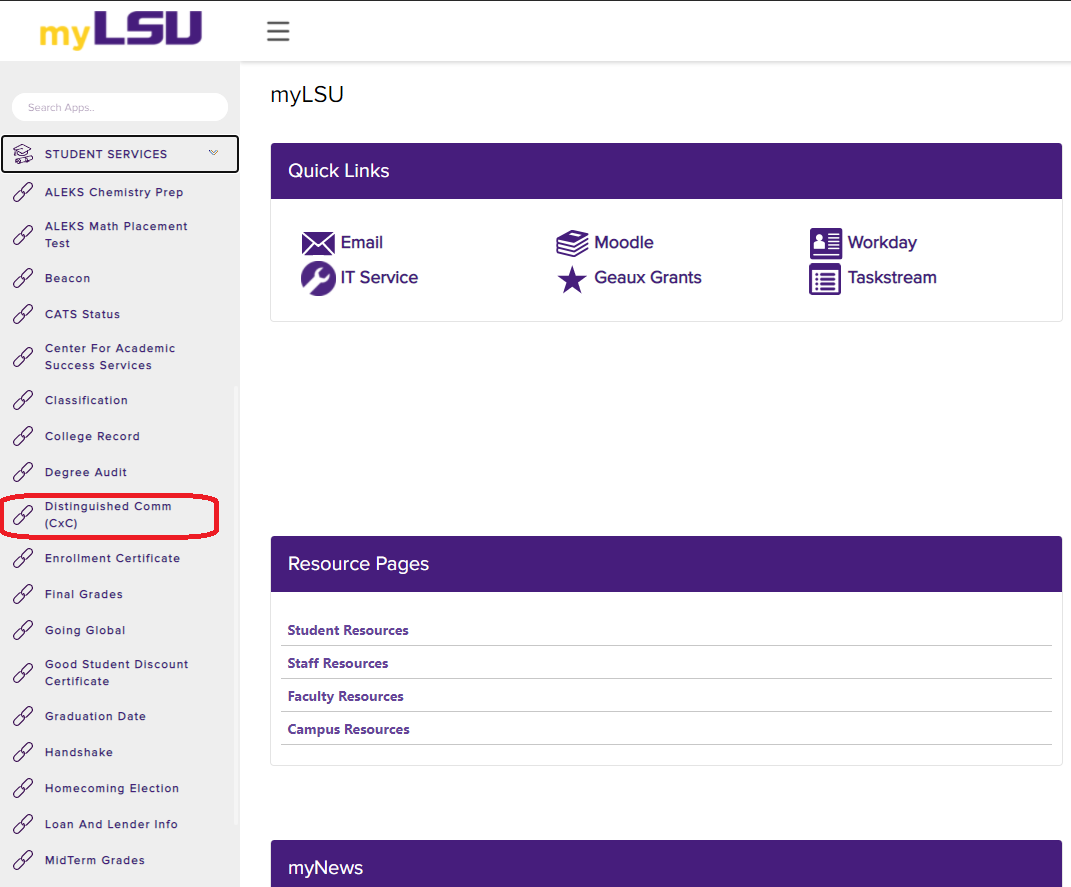Click the chain icon beside ALEKS Chemistry Prep
The width and height of the screenshot is (1071, 887).
[x=23, y=193]
